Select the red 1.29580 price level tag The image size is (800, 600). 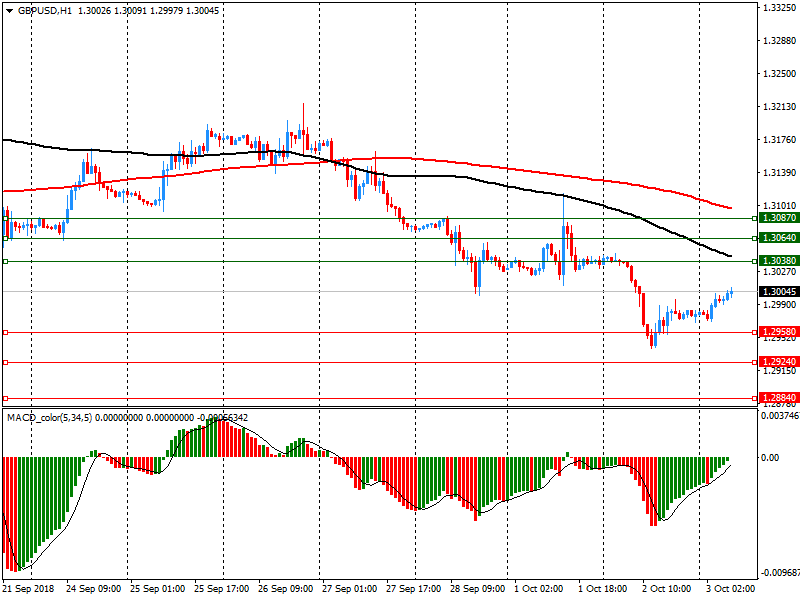(x=778, y=332)
